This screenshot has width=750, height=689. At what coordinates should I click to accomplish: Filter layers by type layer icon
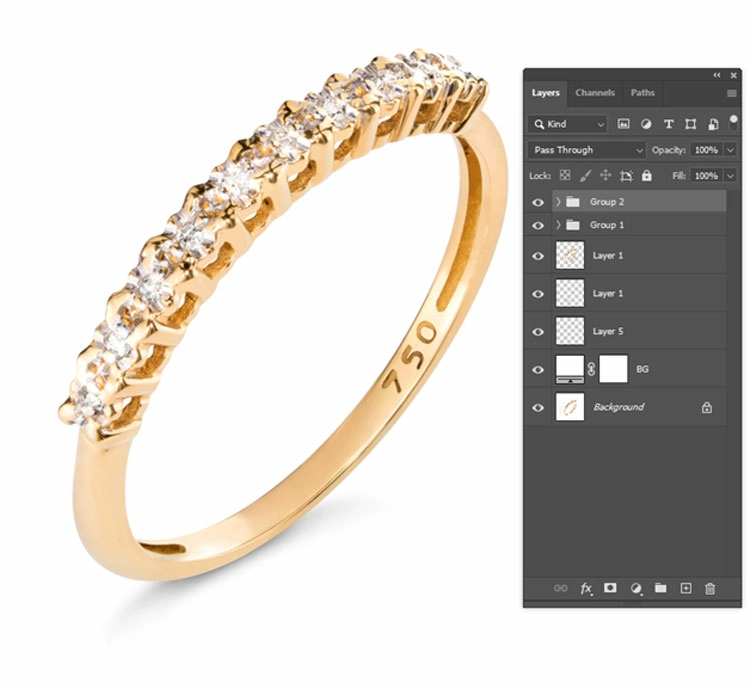pyautogui.click(x=668, y=124)
